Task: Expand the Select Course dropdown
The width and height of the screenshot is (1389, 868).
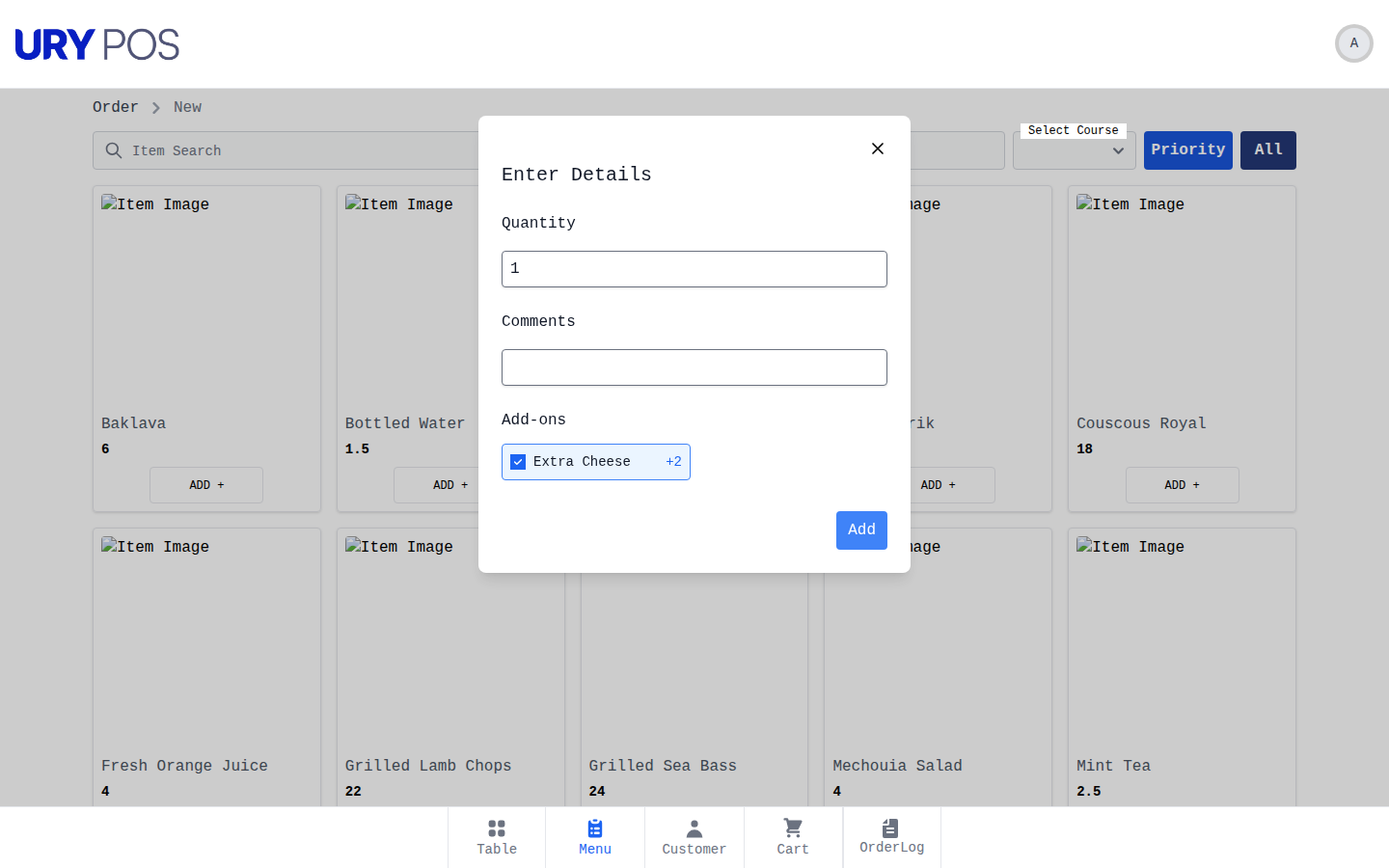Action: pos(1075,150)
